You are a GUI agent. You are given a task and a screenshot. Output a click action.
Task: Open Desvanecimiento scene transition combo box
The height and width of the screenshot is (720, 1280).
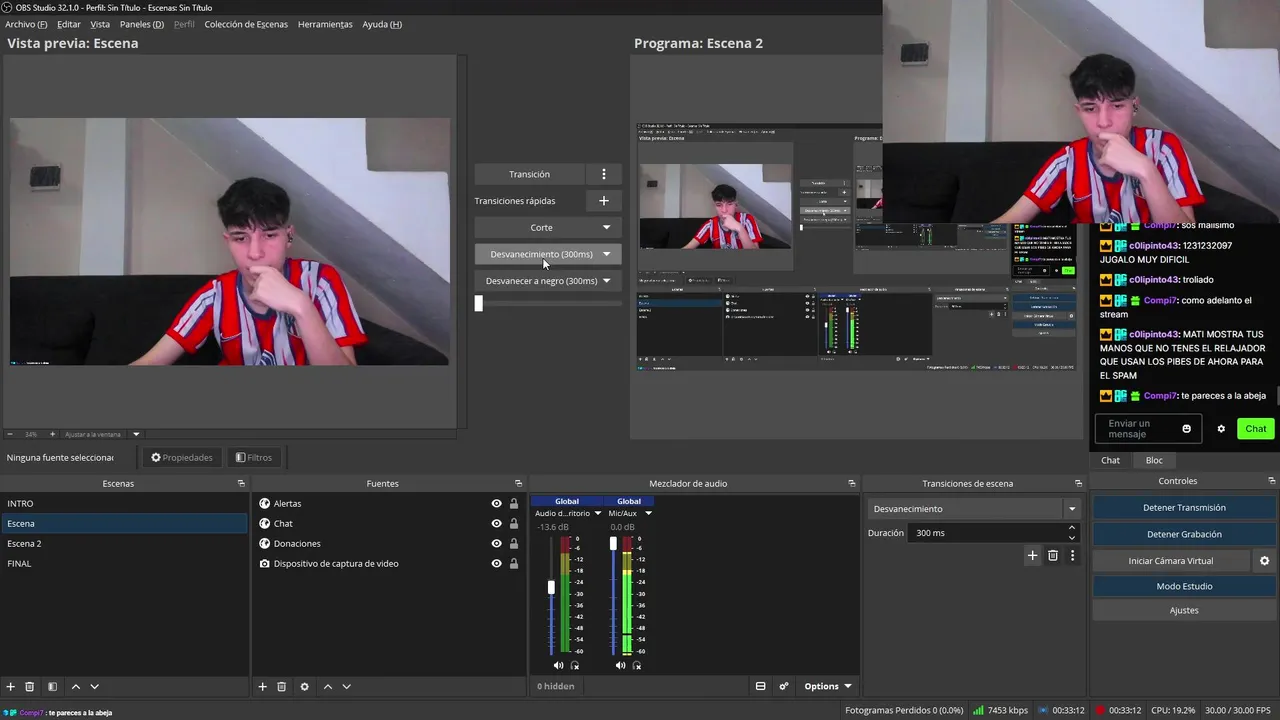coord(973,509)
